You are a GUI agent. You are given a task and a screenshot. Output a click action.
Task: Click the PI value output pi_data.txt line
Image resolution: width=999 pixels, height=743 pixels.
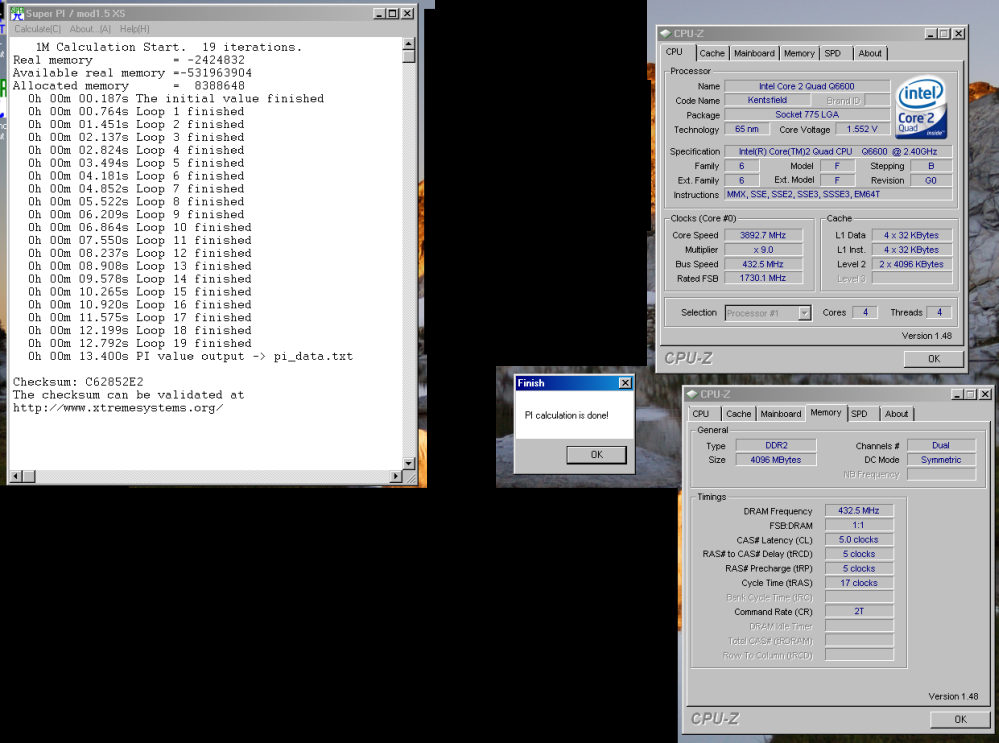pos(190,356)
